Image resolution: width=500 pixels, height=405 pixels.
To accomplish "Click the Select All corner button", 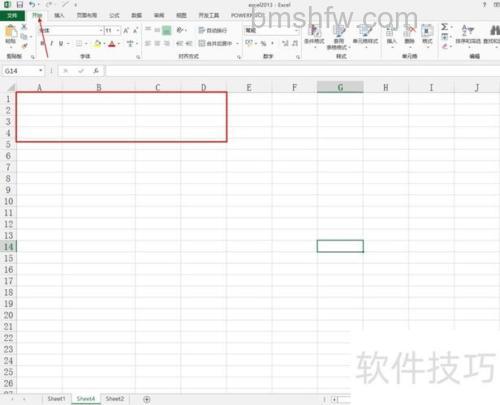I will [10, 88].
